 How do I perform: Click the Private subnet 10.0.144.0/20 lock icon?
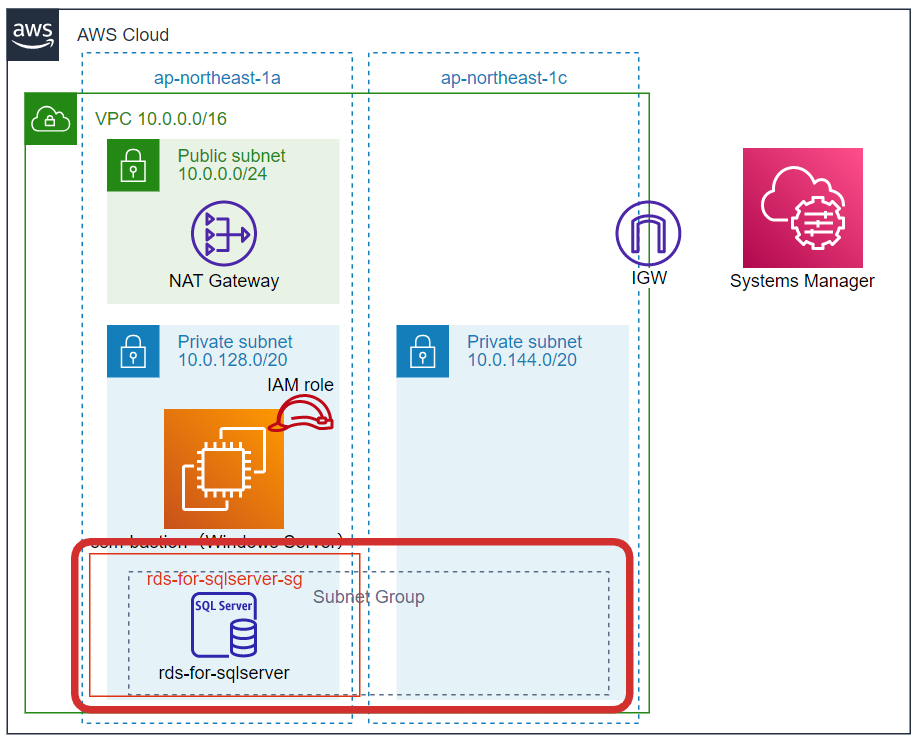tap(422, 352)
